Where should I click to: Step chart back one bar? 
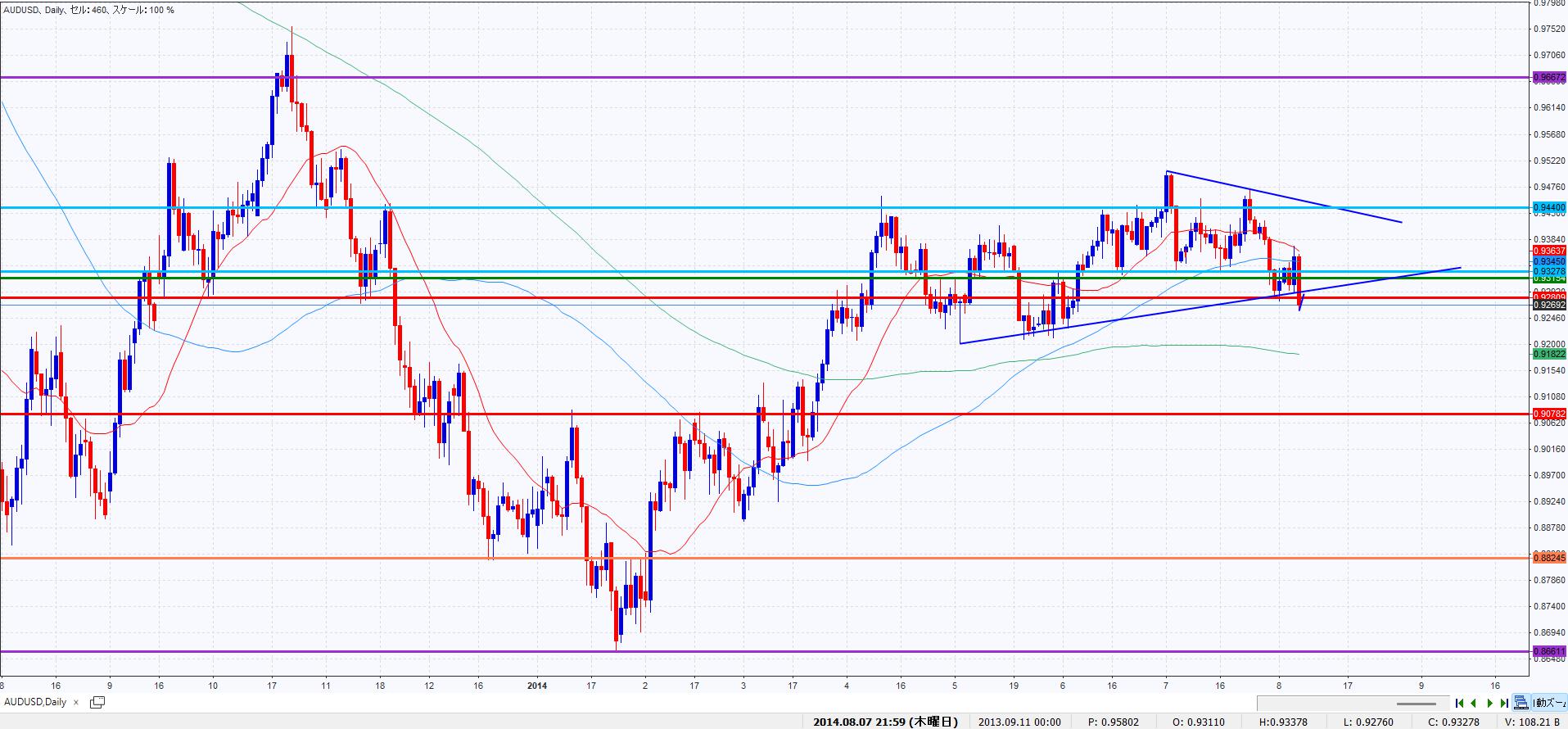[x=1474, y=703]
